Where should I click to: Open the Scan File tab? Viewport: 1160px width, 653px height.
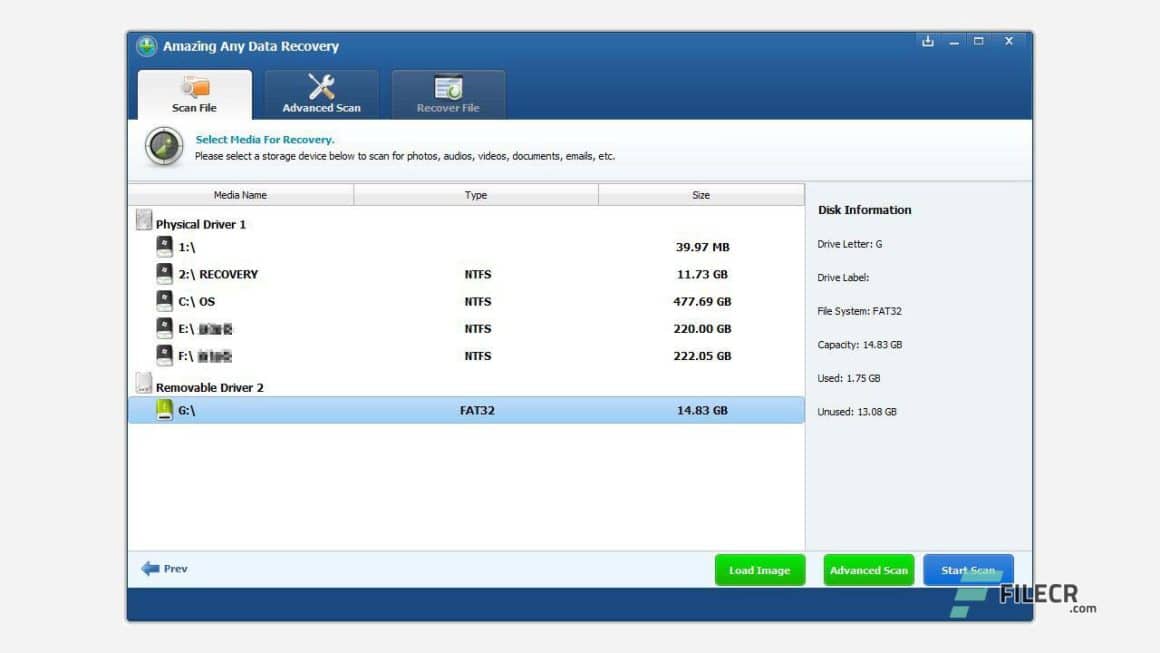pyautogui.click(x=195, y=95)
